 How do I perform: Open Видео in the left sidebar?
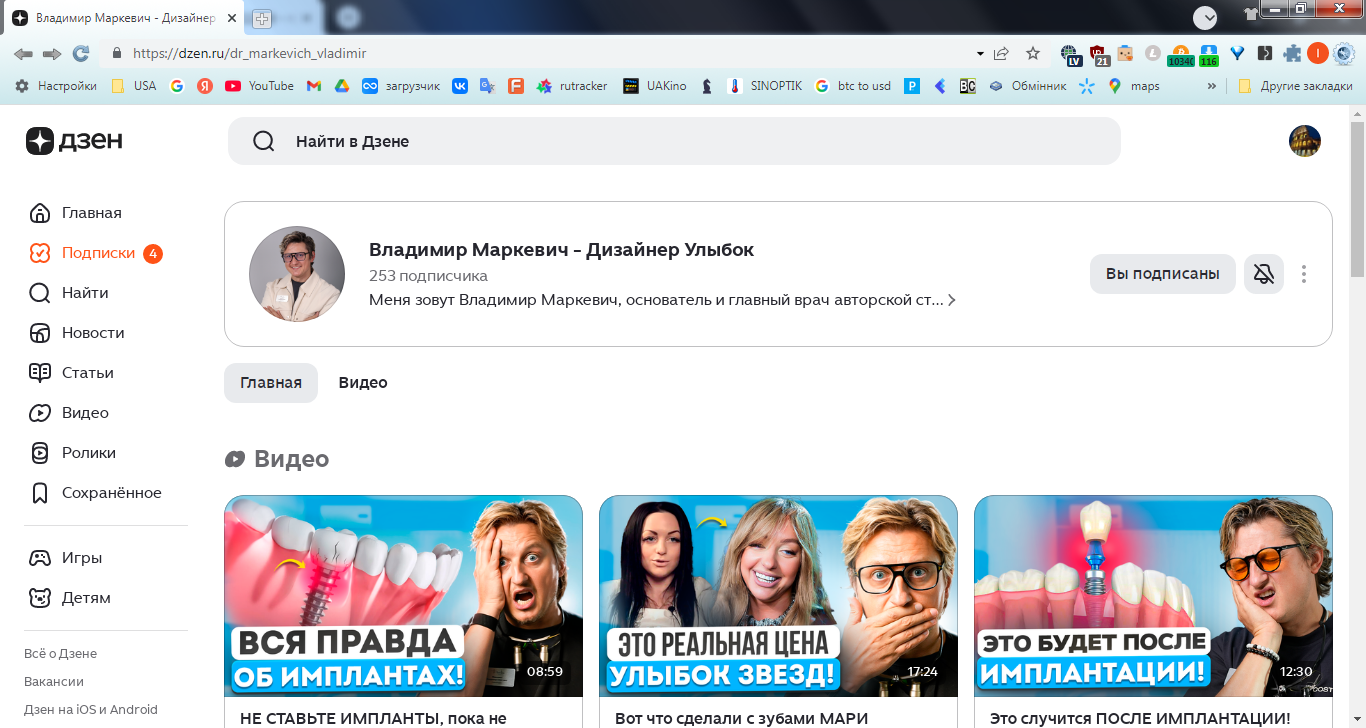coord(69,413)
